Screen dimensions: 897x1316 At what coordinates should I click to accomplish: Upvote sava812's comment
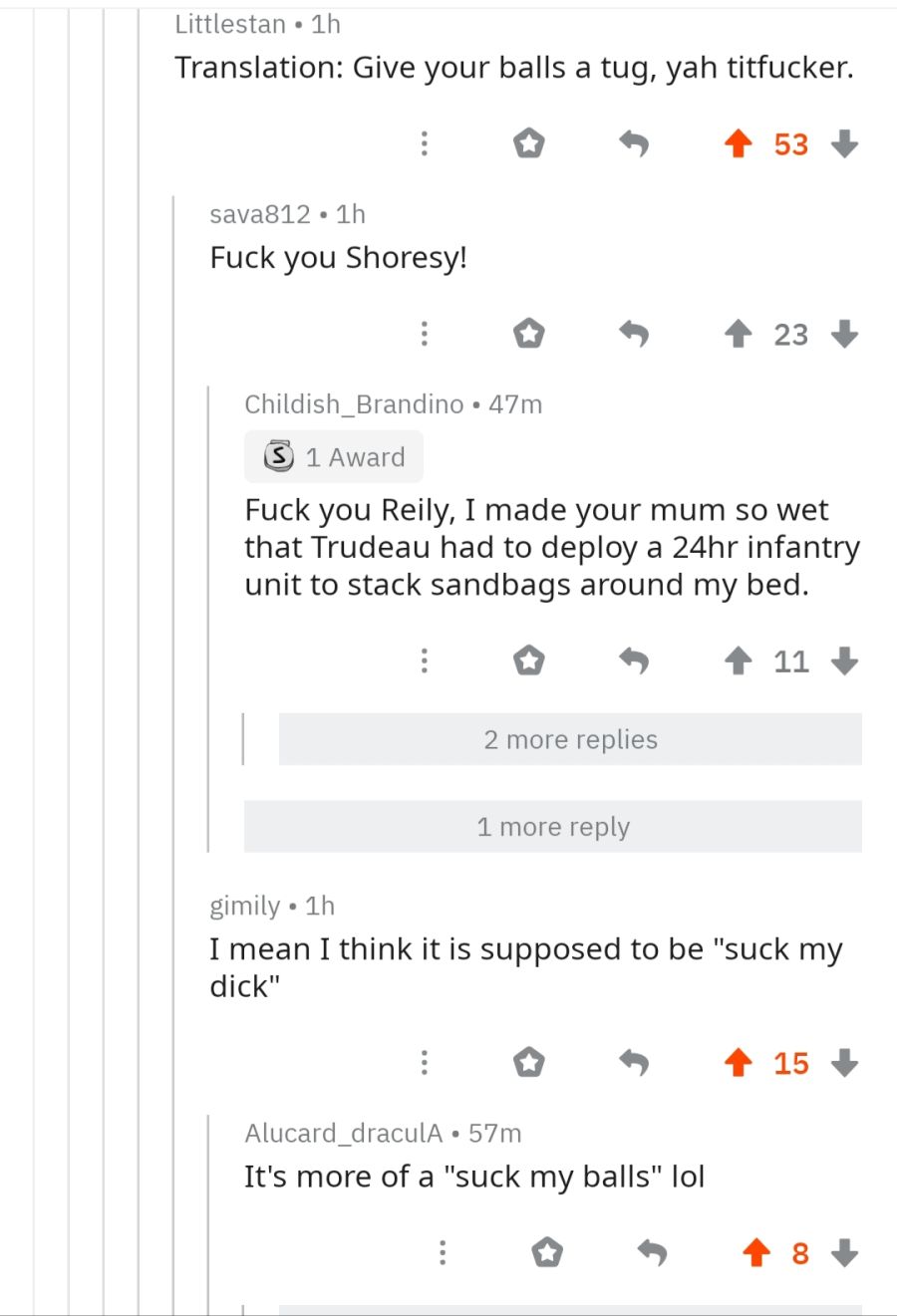click(x=738, y=334)
